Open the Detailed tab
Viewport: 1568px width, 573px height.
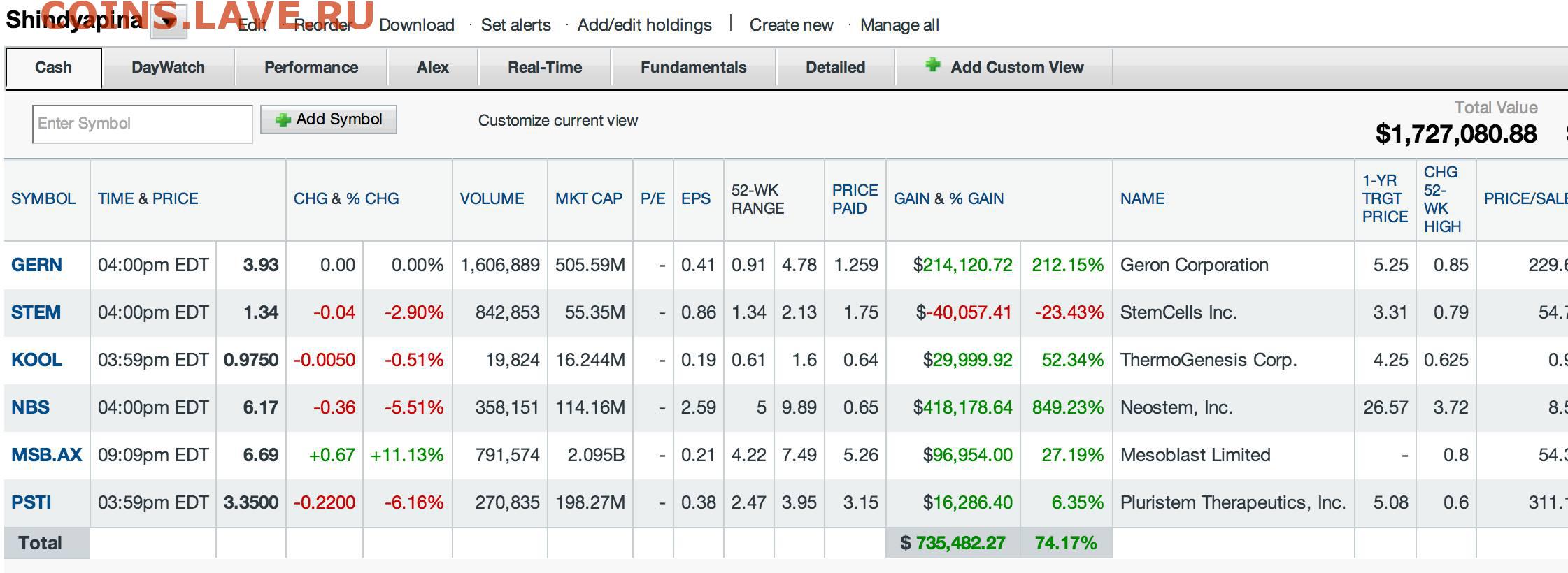[x=836, y=68]
